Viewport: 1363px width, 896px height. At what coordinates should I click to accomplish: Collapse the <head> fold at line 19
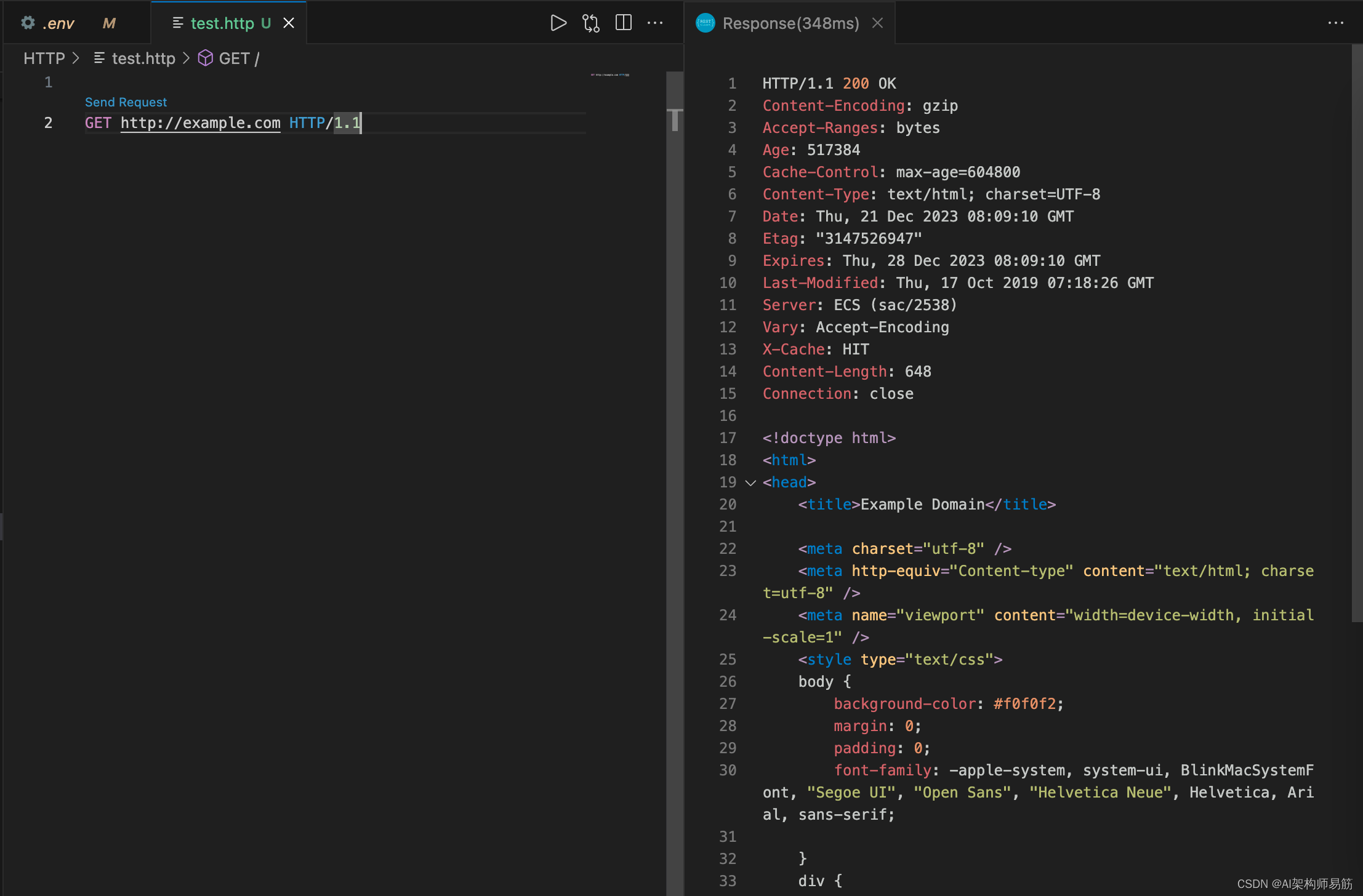(x=750, y=482)
